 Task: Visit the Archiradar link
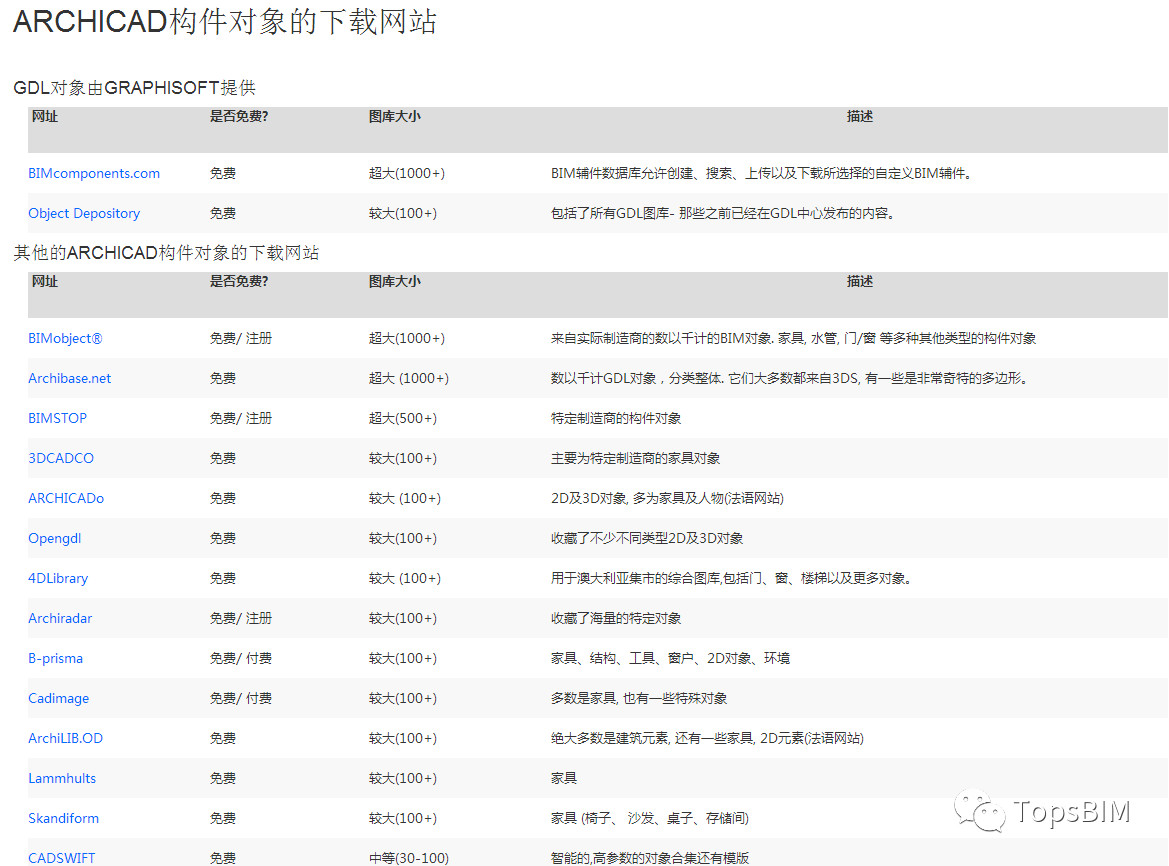pyautogui.click(x=60, y=618)
